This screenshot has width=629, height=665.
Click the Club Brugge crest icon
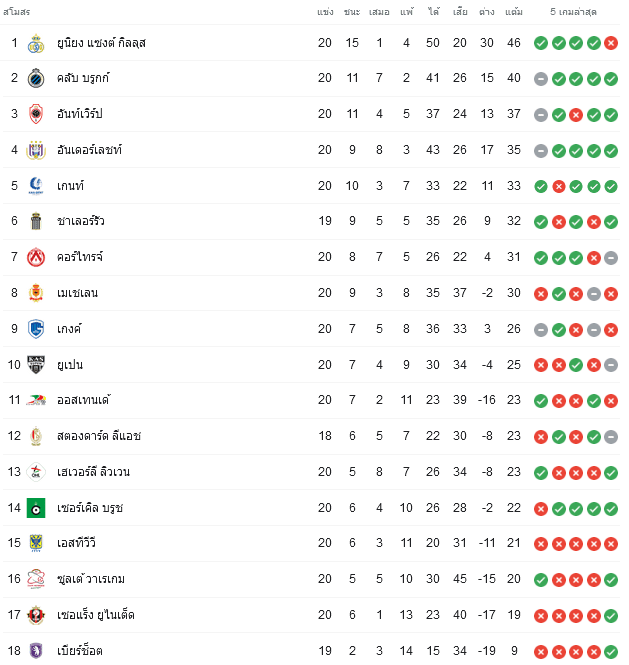point(36,78)
